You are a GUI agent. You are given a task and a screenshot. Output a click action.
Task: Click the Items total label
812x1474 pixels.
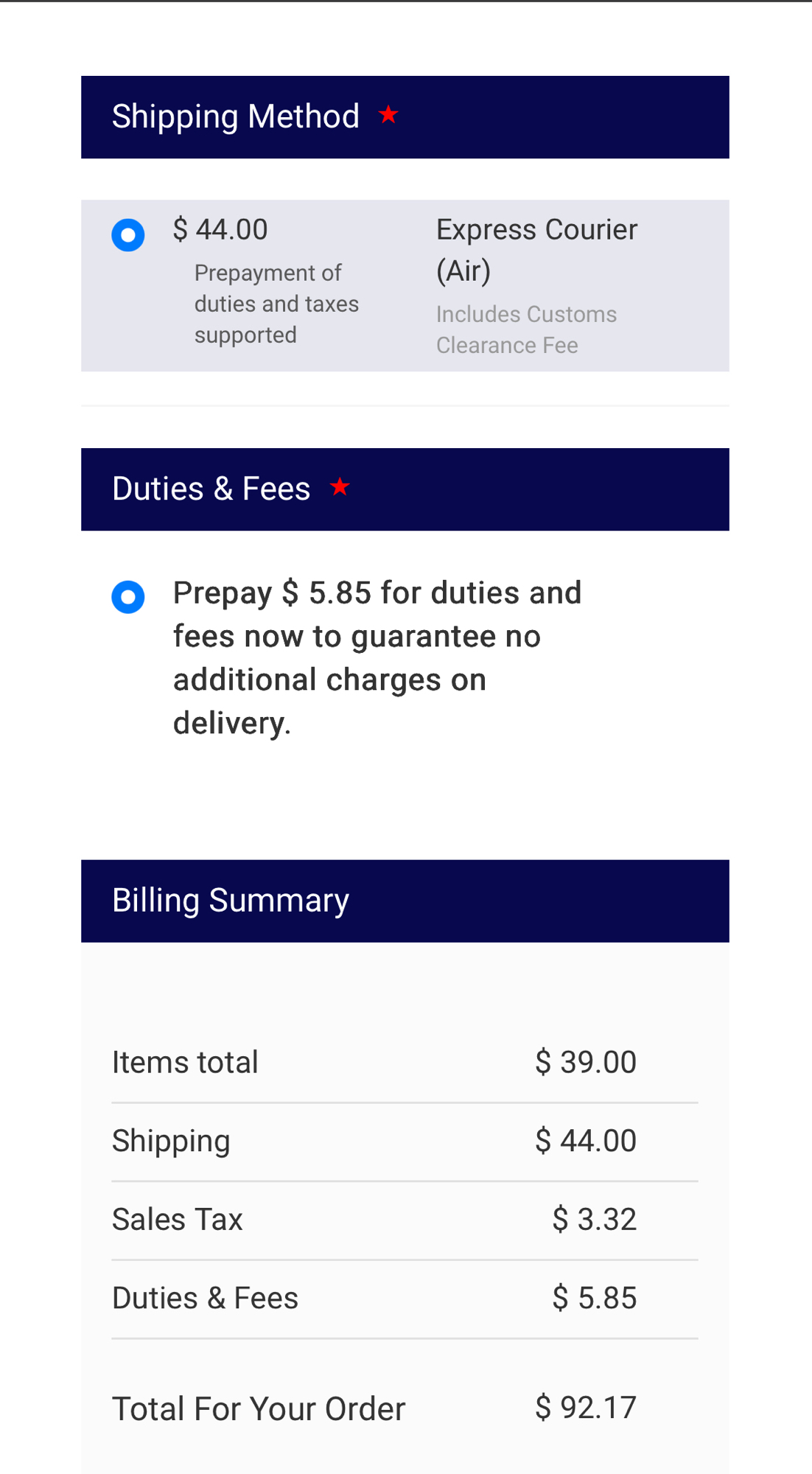(185, 1063)
